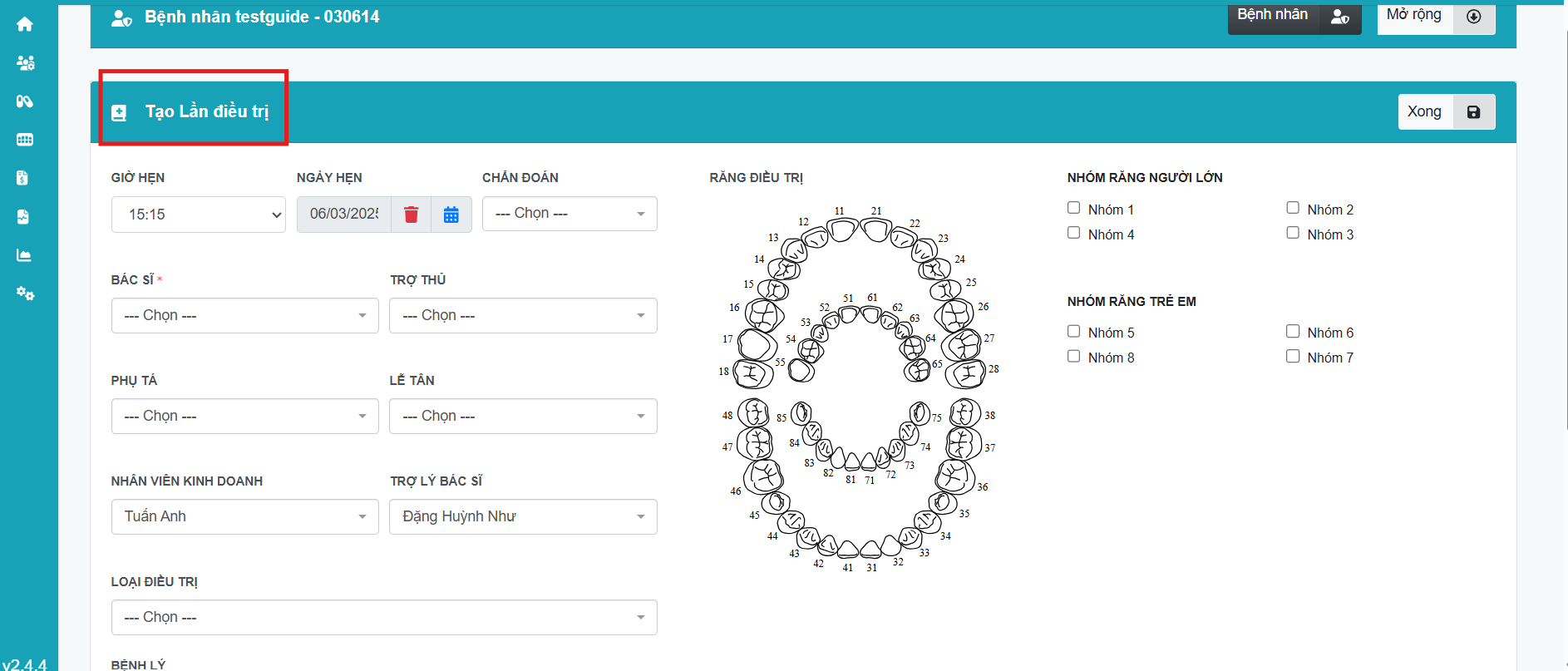1568x671 pixels.
Task: Clear appointment date with the red trash icon
Action: [x=411, y=215]
